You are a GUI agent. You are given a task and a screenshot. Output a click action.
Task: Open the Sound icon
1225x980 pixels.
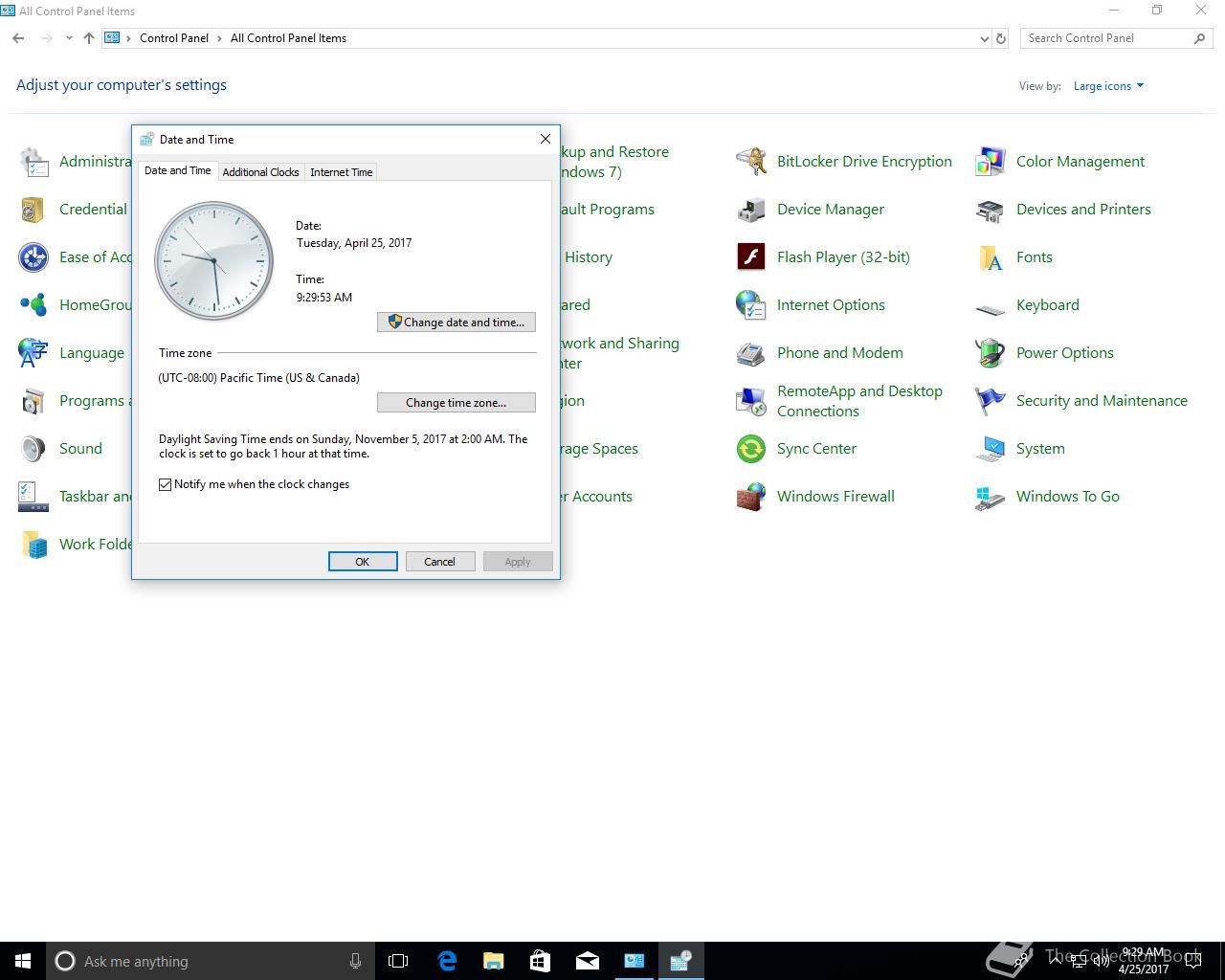pos(33,449)
